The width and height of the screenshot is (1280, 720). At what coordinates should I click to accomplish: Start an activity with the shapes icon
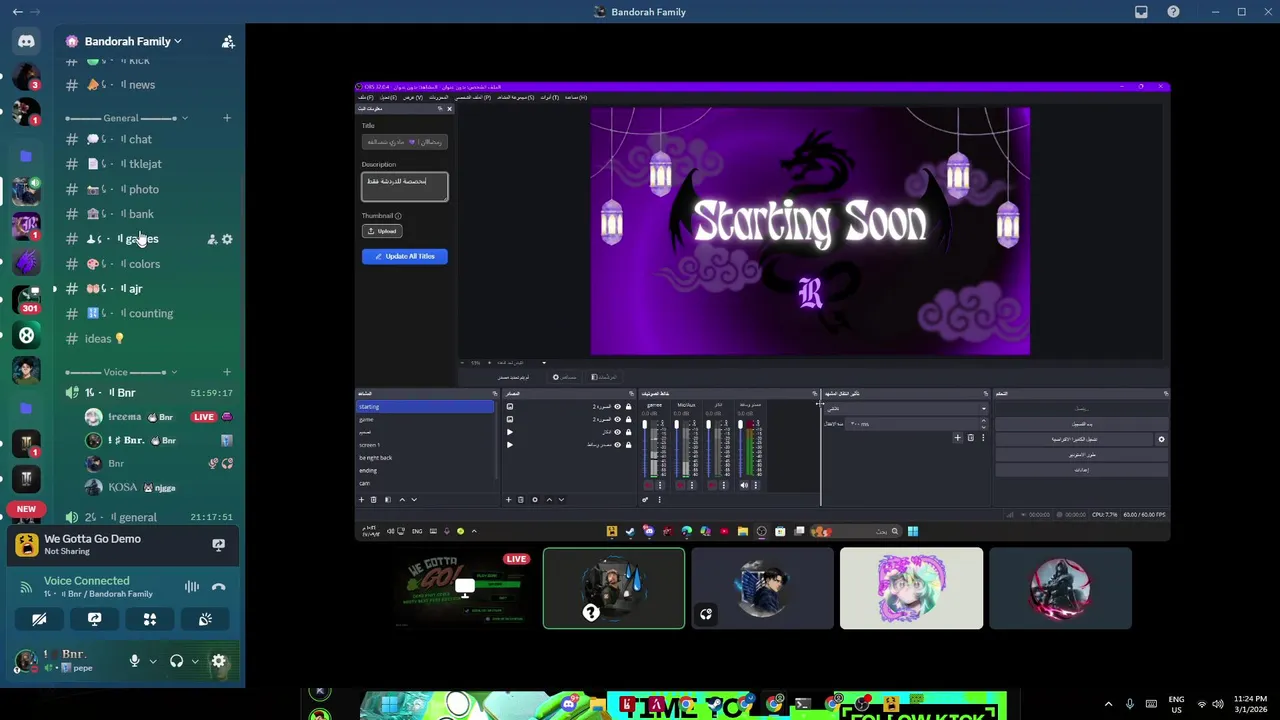pyautogui.click(x=150, y=619)
